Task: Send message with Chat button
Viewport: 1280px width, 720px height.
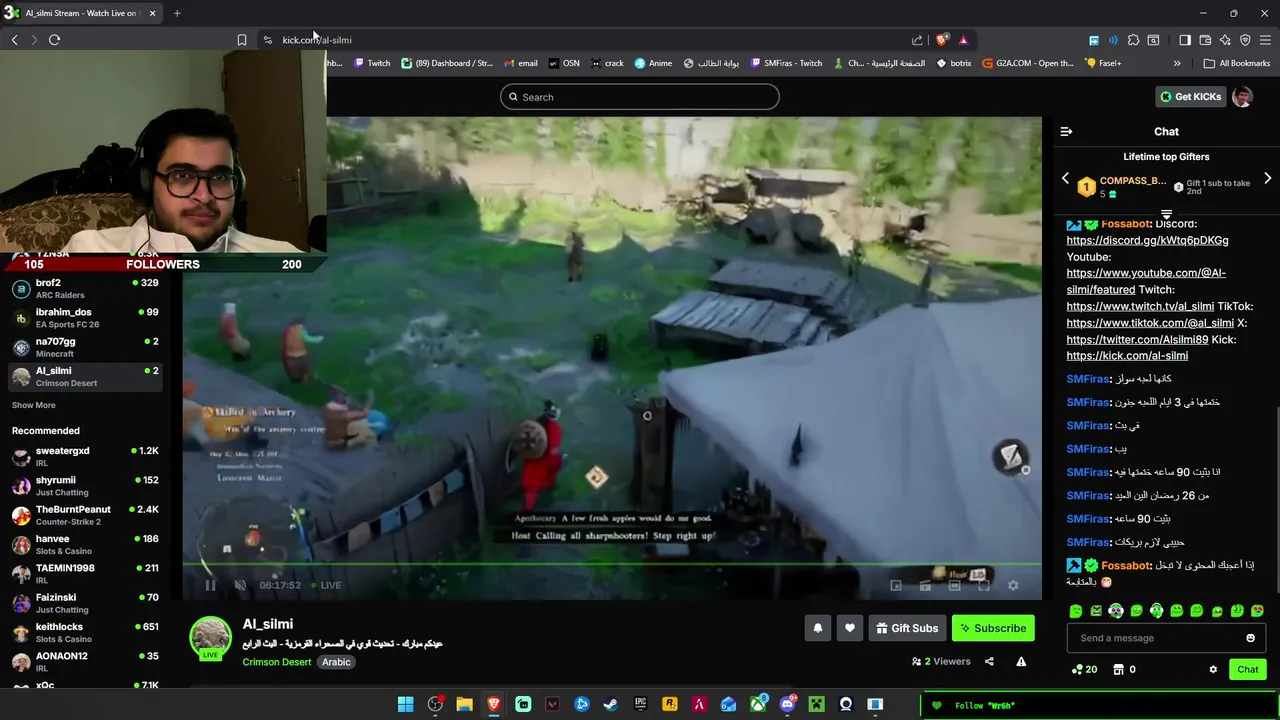Action: (x=1248, y=669)
